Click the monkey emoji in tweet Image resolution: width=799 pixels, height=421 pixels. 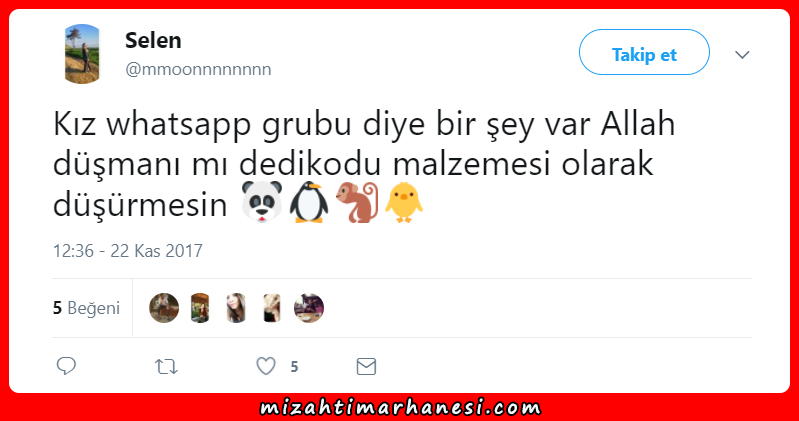coord(357,202)
